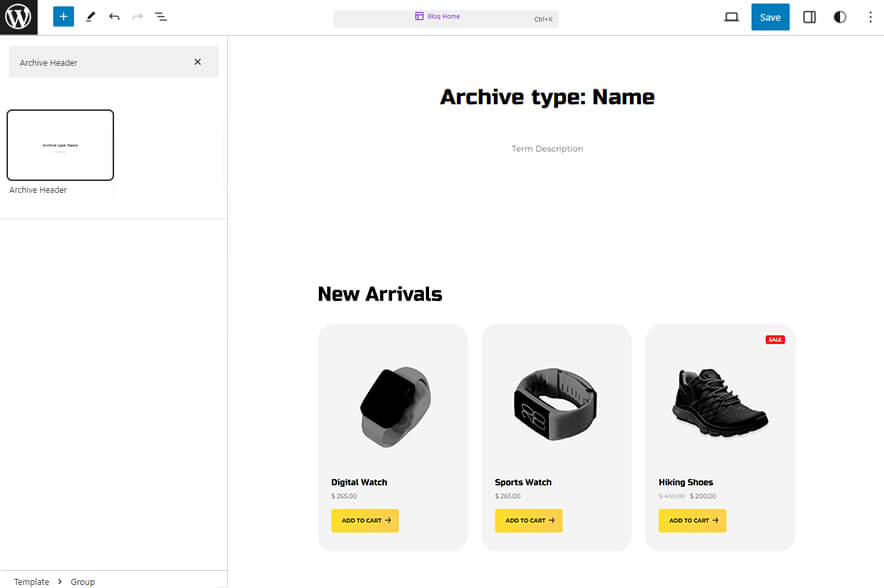The width and height of the screenshot is (884, 588).
Task: Click the Redo arrow
Action: (x=137, y=16)
